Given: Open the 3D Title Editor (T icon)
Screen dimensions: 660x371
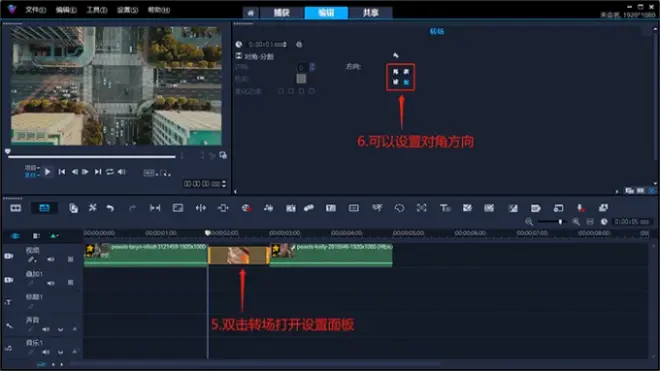Looking at the screenshot, I should (x=445, y=208).
